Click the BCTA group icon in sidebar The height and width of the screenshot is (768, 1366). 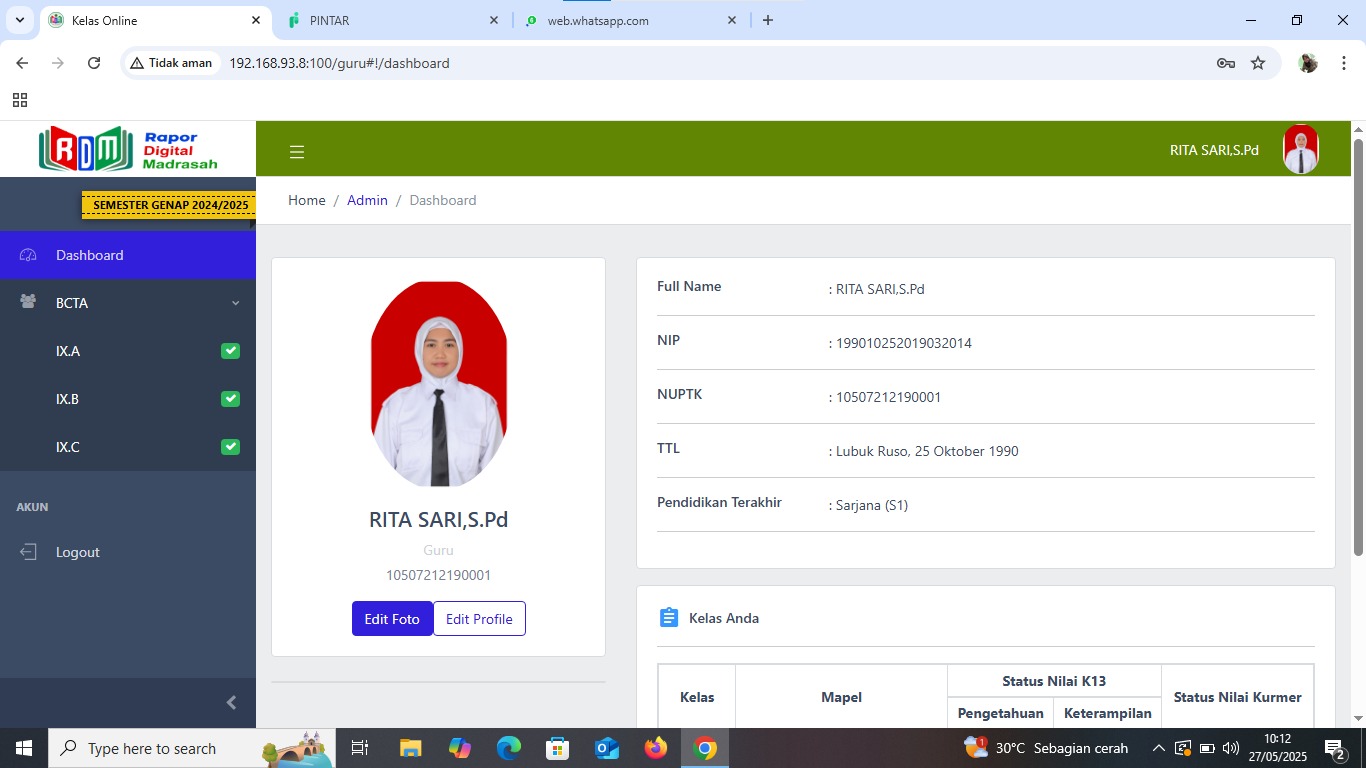[x=27, y=303]
